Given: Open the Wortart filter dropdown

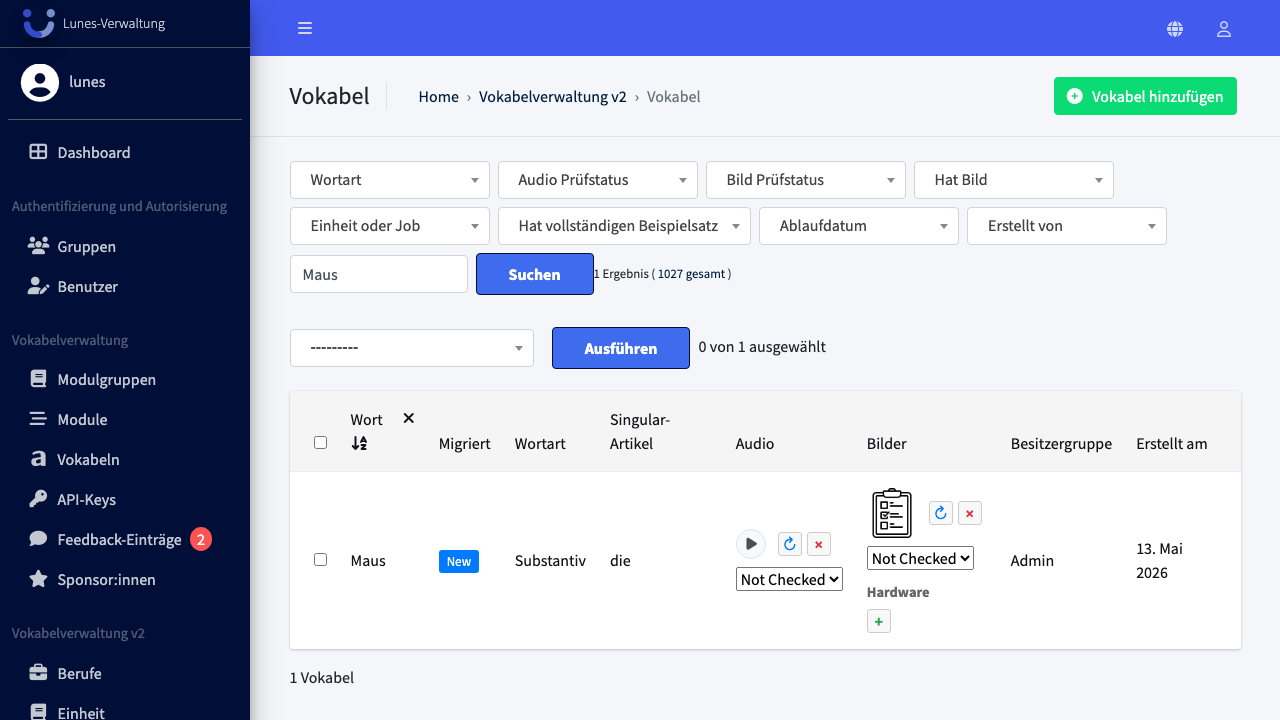Looking at the screenshot, I should tap(390, 180).
